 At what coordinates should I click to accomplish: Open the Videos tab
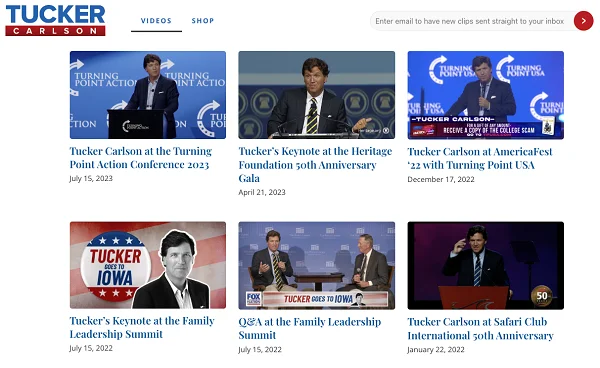click(156, 21)
